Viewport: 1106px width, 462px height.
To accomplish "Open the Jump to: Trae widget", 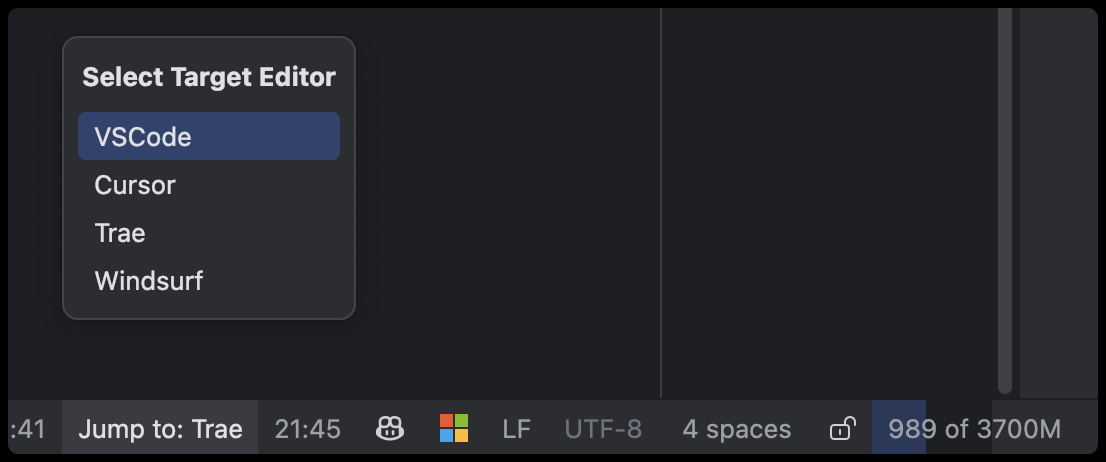I will click(x=160, y=429).
